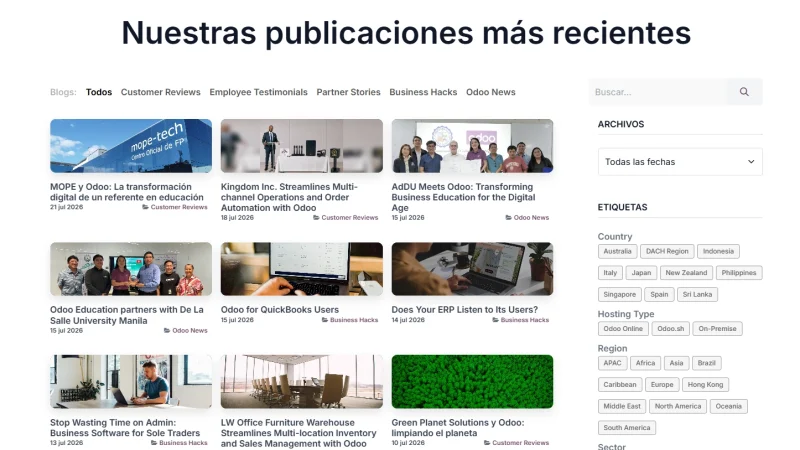This screenshot has width=800, height=450.
Task: Choose the Caribbean region tag
Action: [x=620, y=385]
